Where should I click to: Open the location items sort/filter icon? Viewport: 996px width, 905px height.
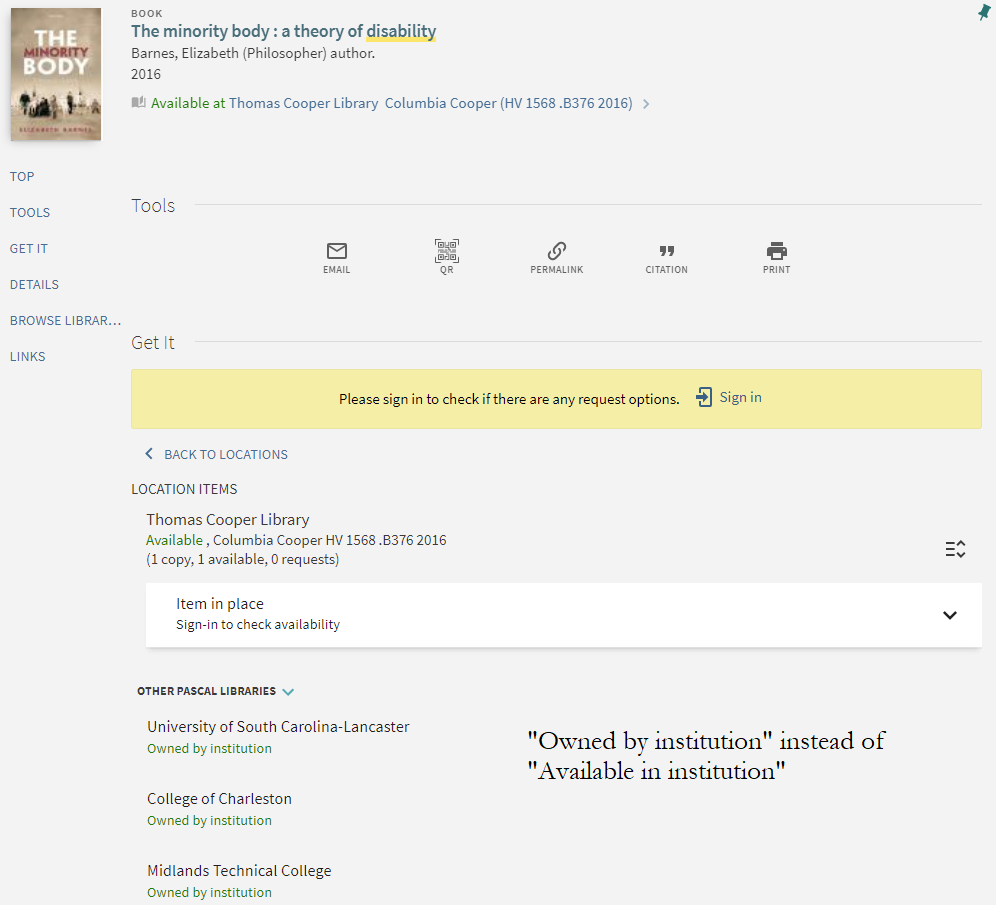(955, 549)
